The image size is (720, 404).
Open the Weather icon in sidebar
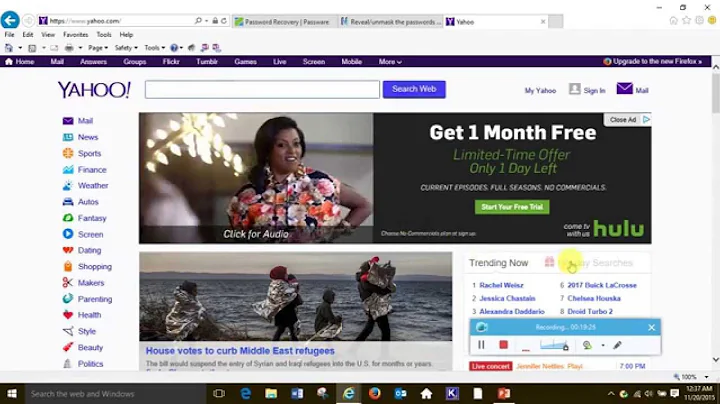[x=68, y=185]
